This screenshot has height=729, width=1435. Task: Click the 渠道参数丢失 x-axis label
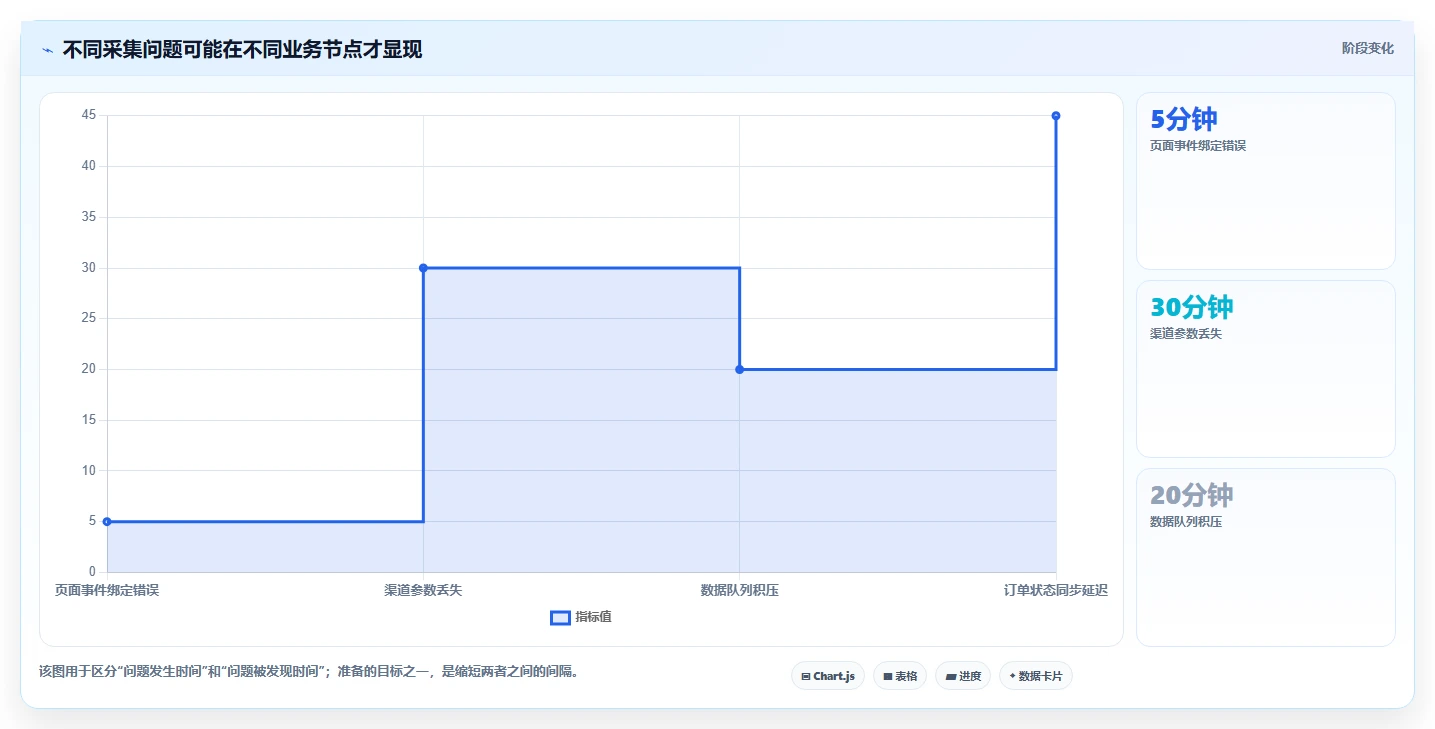click(x=423, y=590)
